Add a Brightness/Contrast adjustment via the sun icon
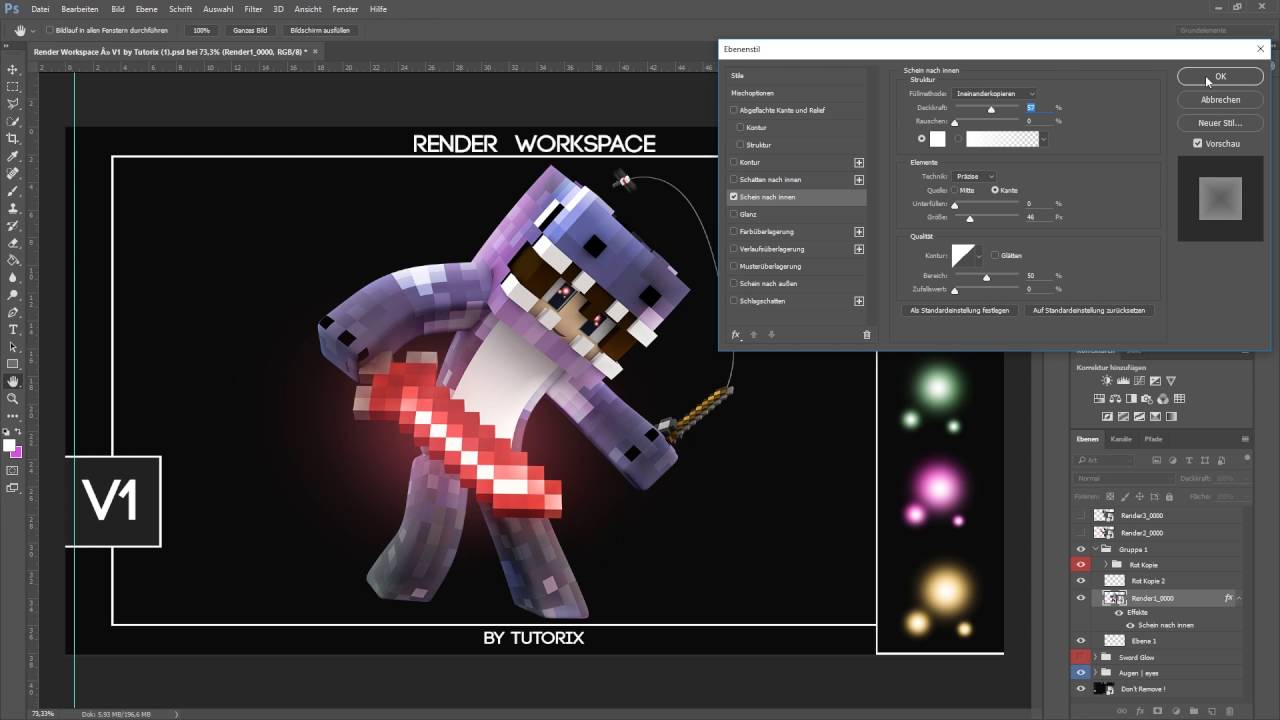This screenshot has height=720, width=1280. pyautogui.click(x=1106, y=381)
